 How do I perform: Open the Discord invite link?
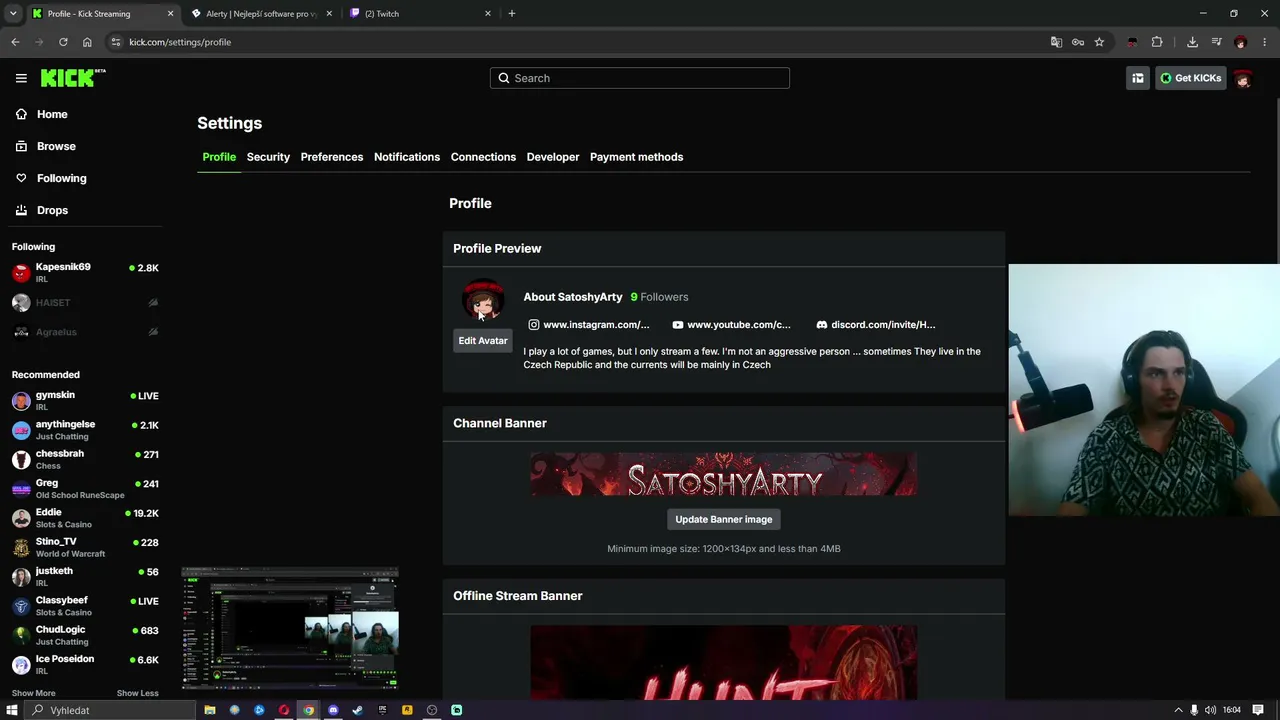tap(876, 325)
